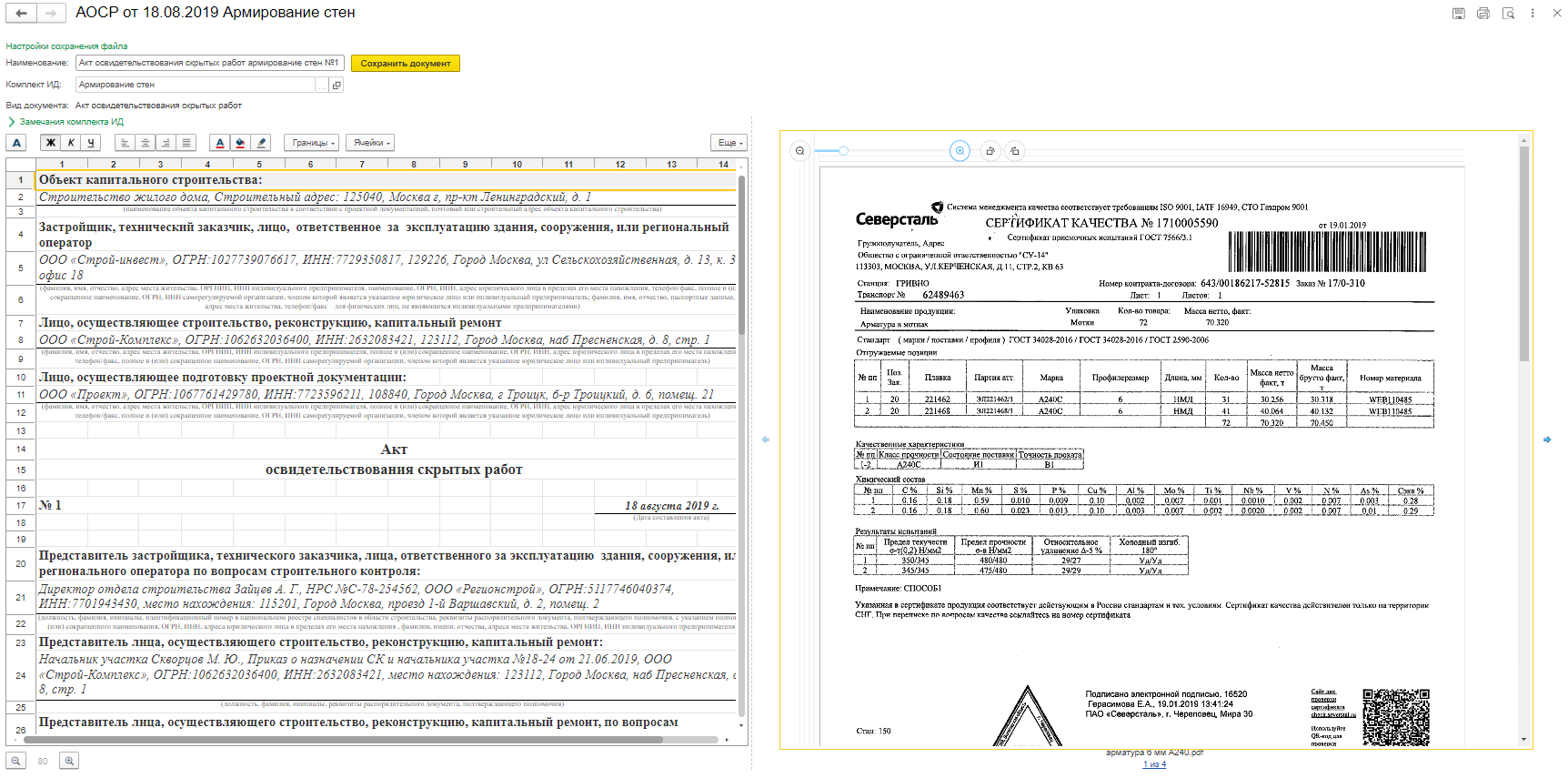
Task: Zoom out the PDF preview
Action: [x=799, y=151]
